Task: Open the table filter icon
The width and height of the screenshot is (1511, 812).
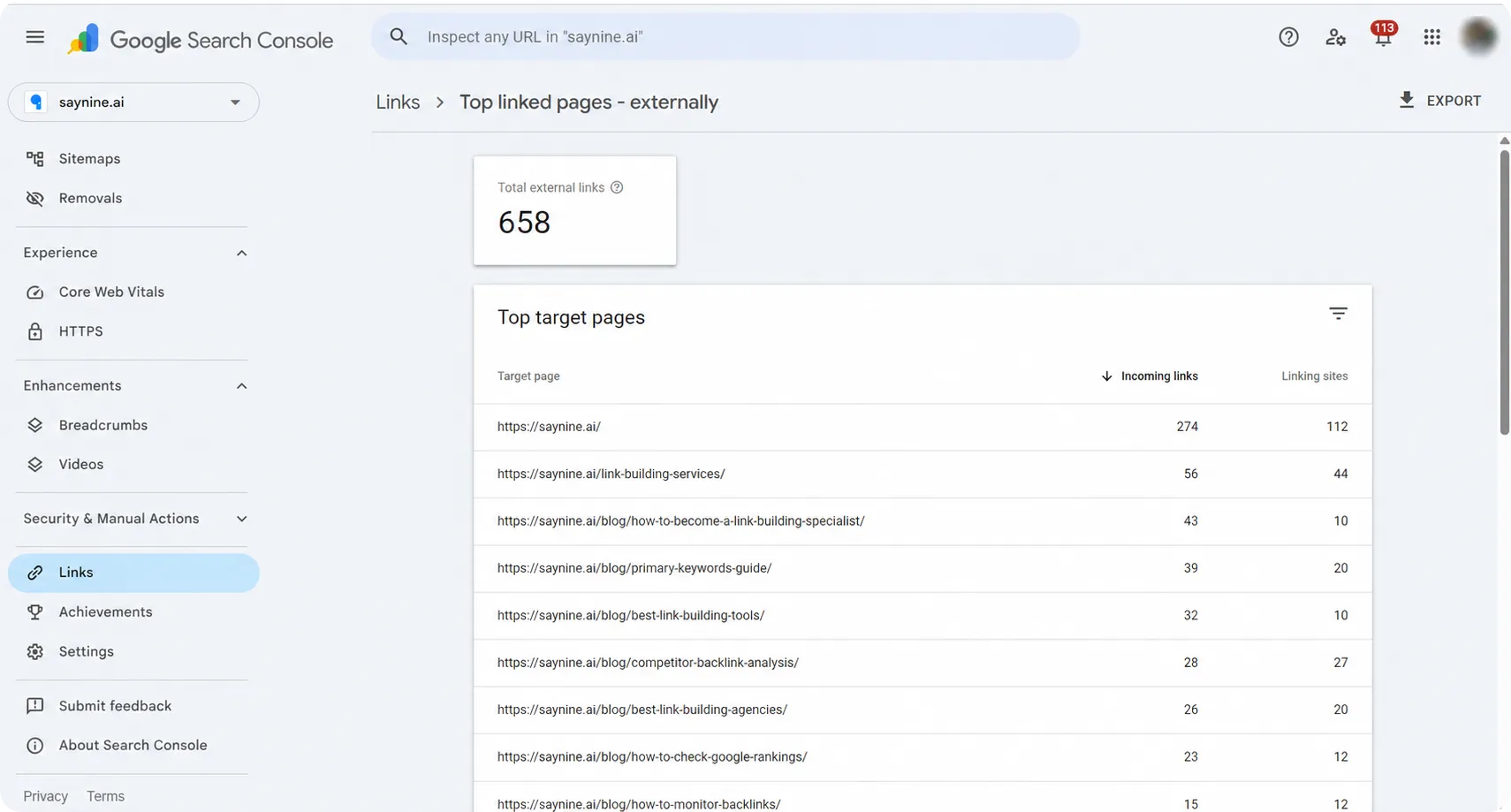Action: point(1338,314)
